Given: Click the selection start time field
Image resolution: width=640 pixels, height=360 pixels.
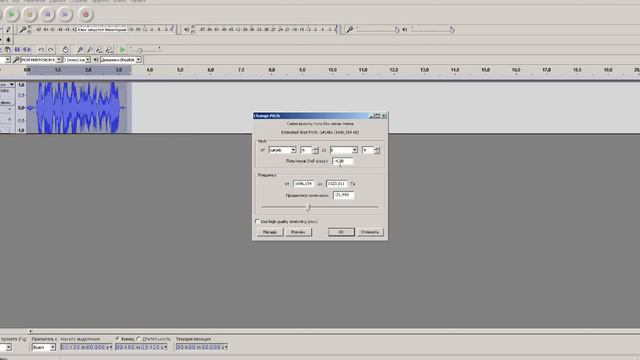Looking at the screenshot, I should click(86, 347).
